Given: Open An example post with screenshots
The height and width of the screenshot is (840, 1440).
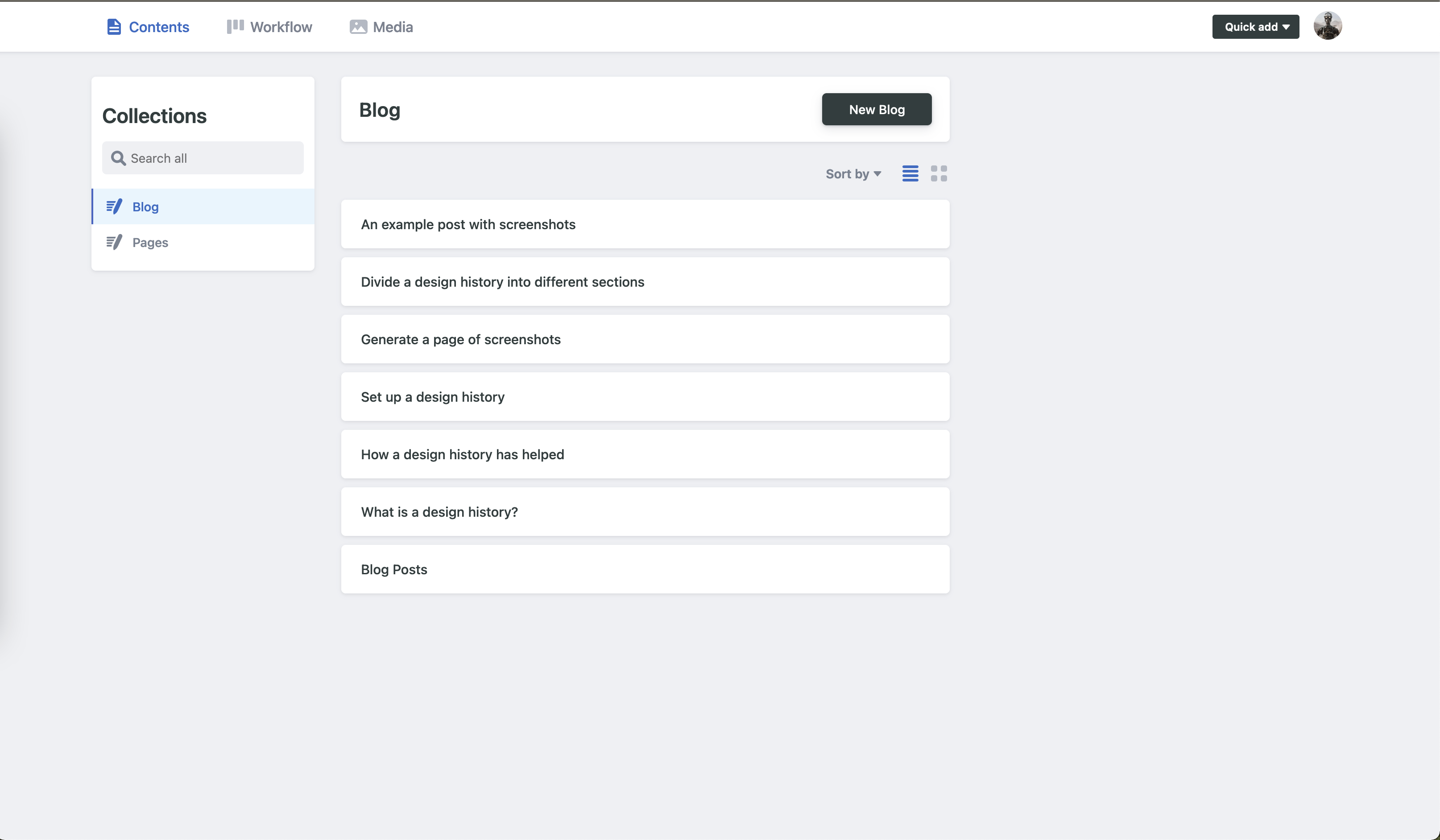Looking at the screenshot, I should (x=468, y=224).
